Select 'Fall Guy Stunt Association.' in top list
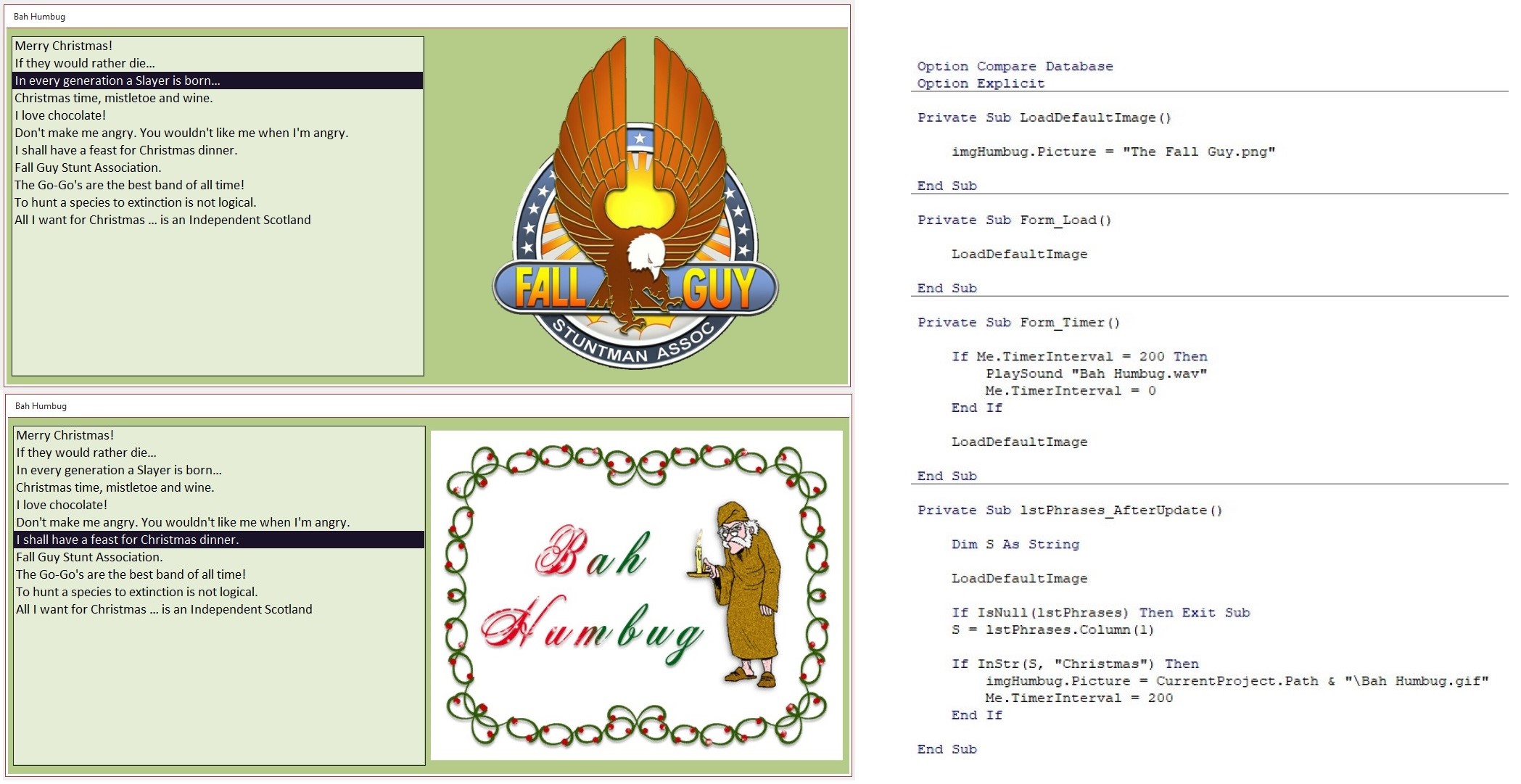Viewport: 1521px width, 784px height. coord(88,168)
